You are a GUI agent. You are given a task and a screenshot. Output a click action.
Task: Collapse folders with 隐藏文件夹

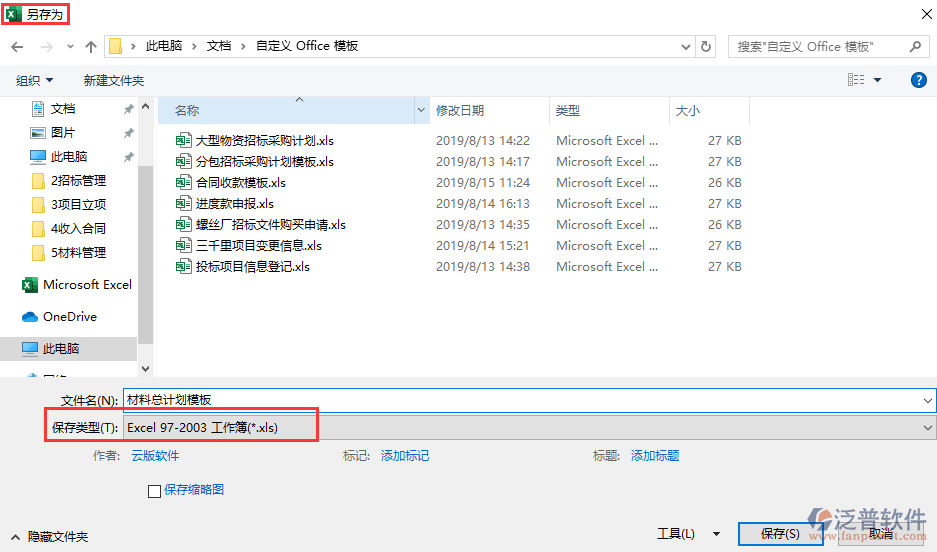(x=50, y=537)
